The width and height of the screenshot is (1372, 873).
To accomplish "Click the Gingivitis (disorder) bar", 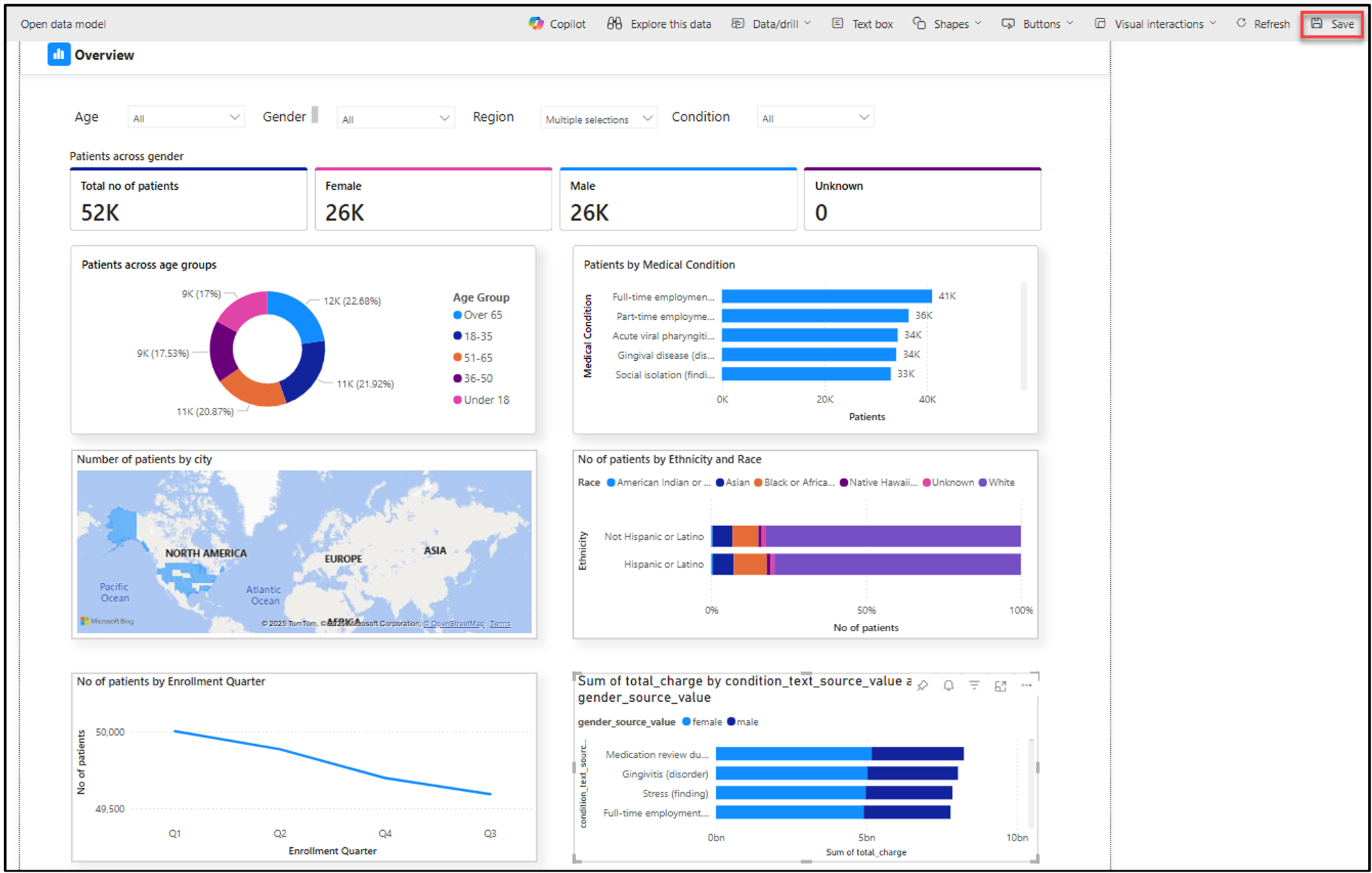I will point(837,773).
